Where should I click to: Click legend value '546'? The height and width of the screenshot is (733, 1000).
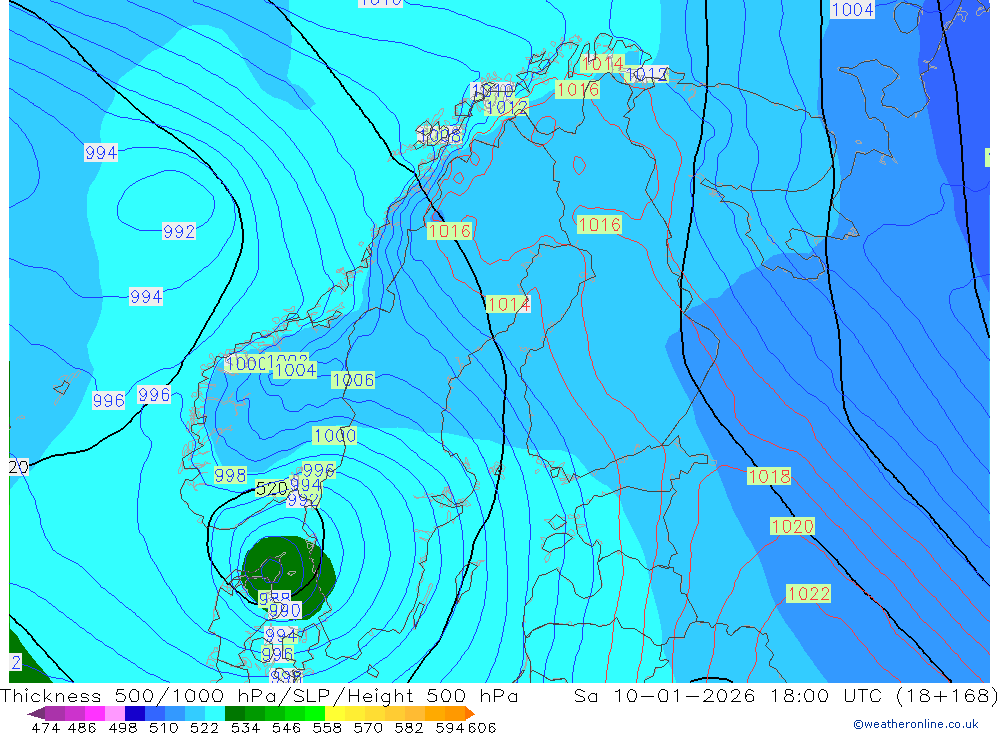pyautogui.click(x=286, y=727)
